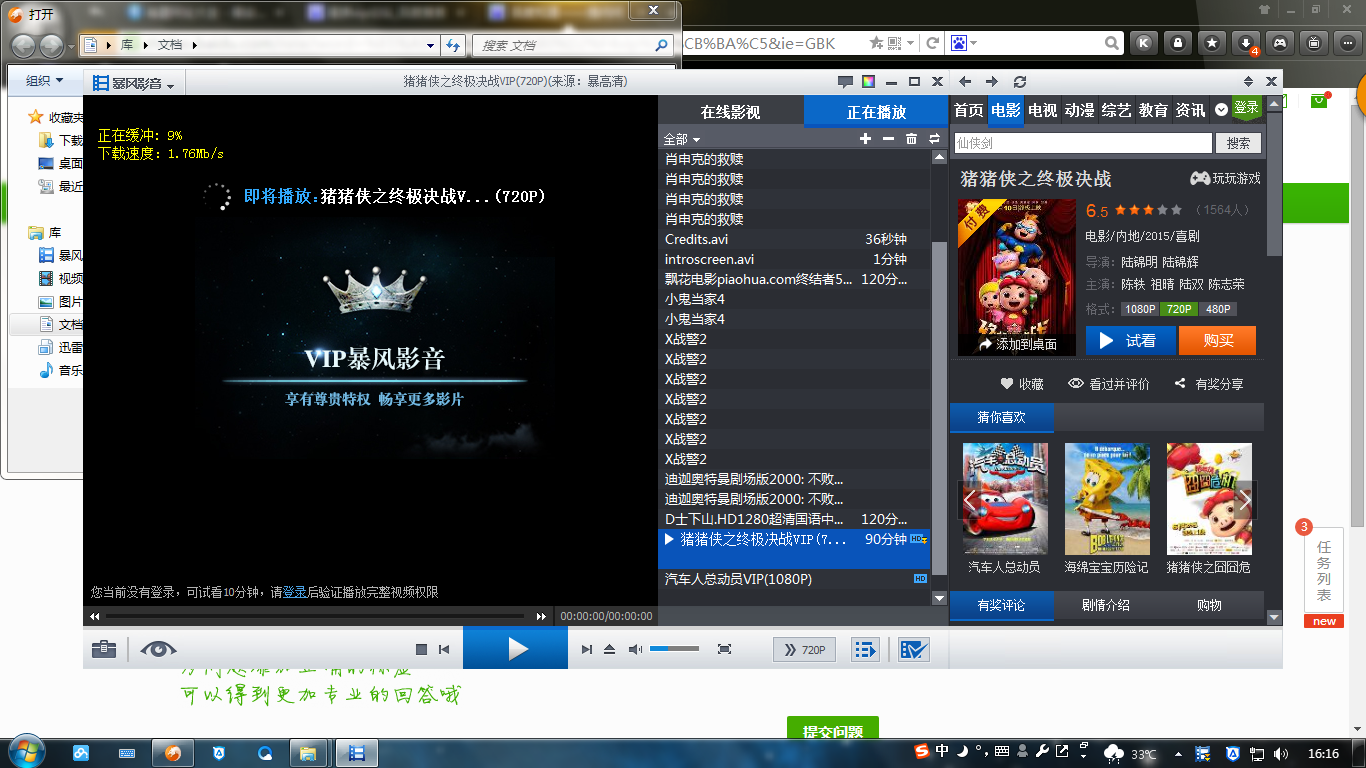1366x768 pixels.
Task: Switch to the 正在播放 tab
Action: tap(876, 112)
